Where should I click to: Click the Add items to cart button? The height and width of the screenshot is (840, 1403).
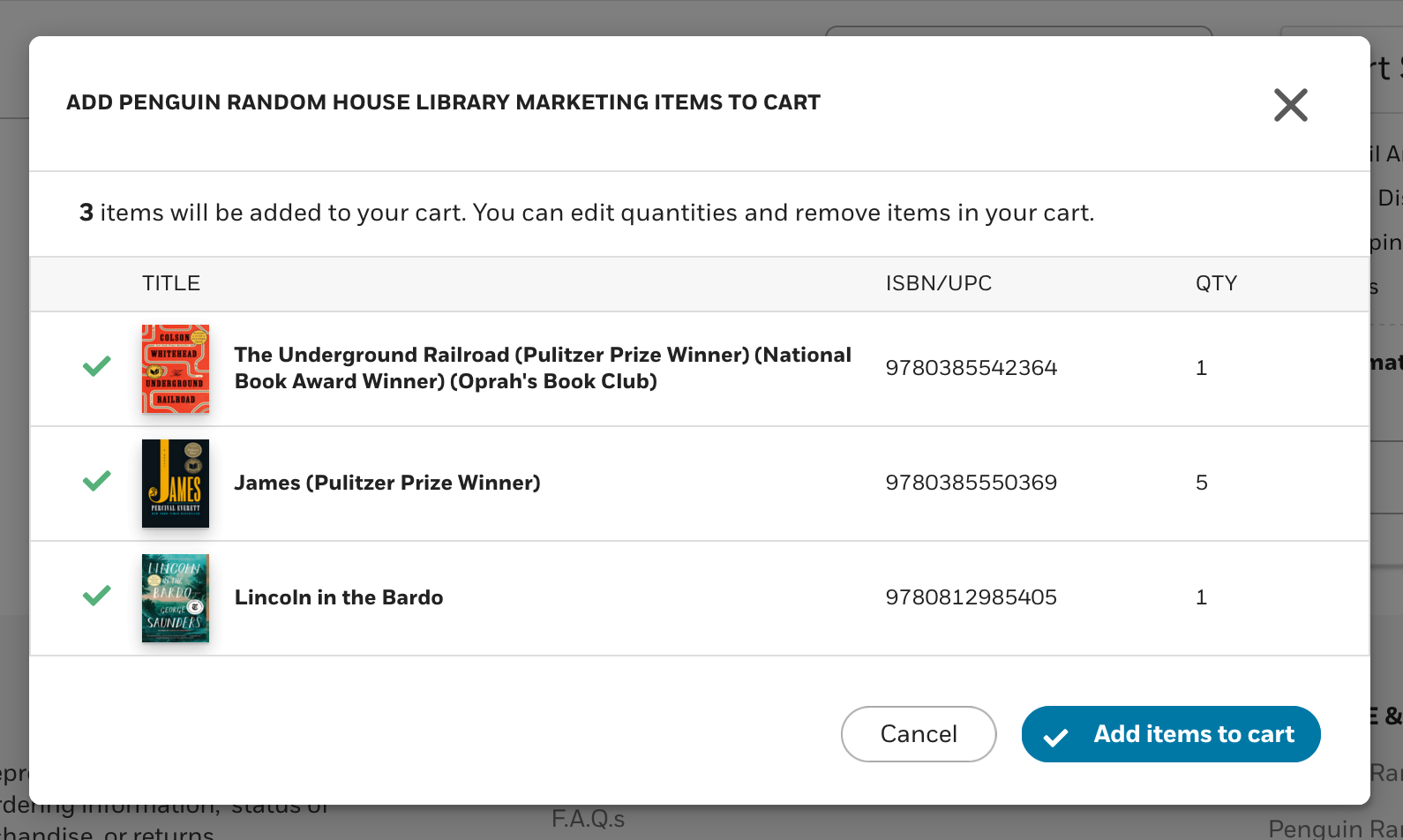click(x=1171, y=734)
